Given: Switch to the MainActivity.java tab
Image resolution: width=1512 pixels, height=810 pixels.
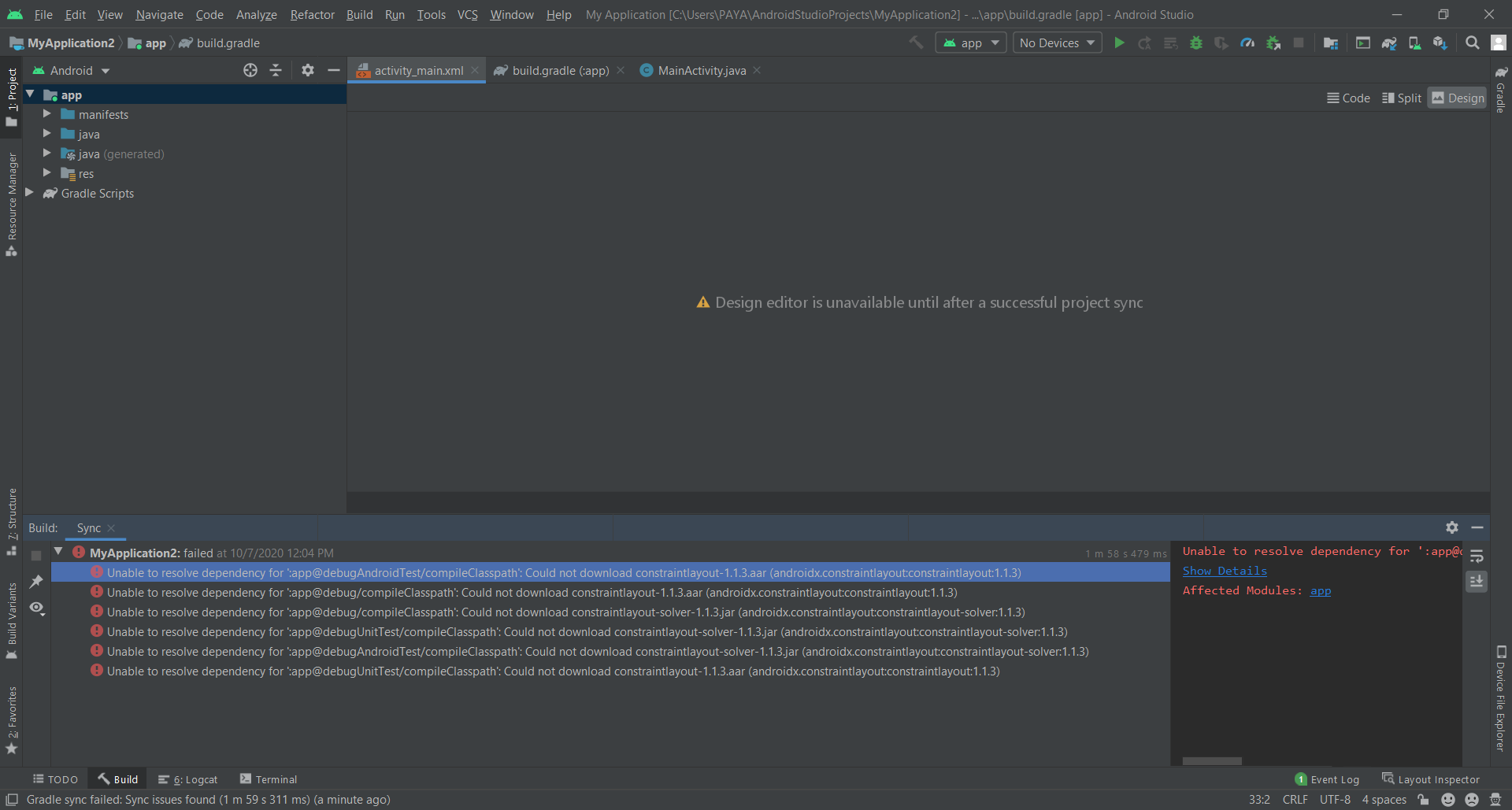Looking at the screenshot, I should tap(701, 71).
